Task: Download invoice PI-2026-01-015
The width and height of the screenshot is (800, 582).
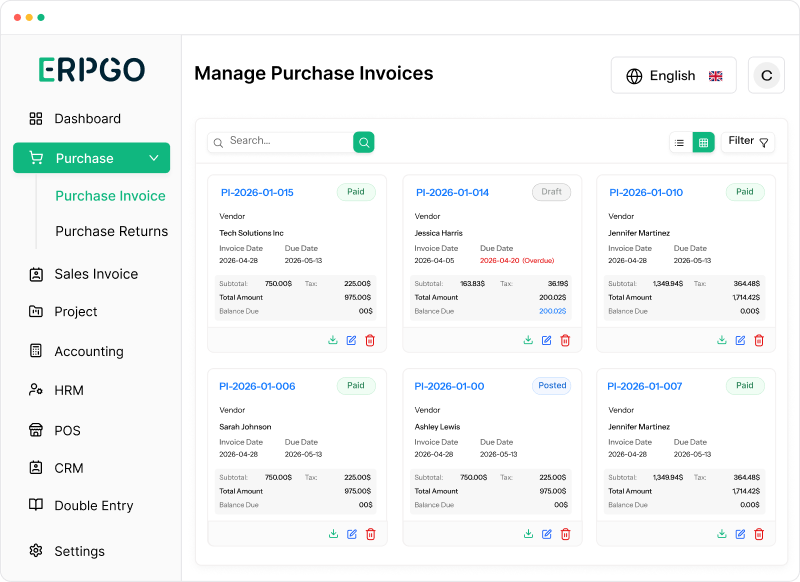Action: tap(333, 340)
